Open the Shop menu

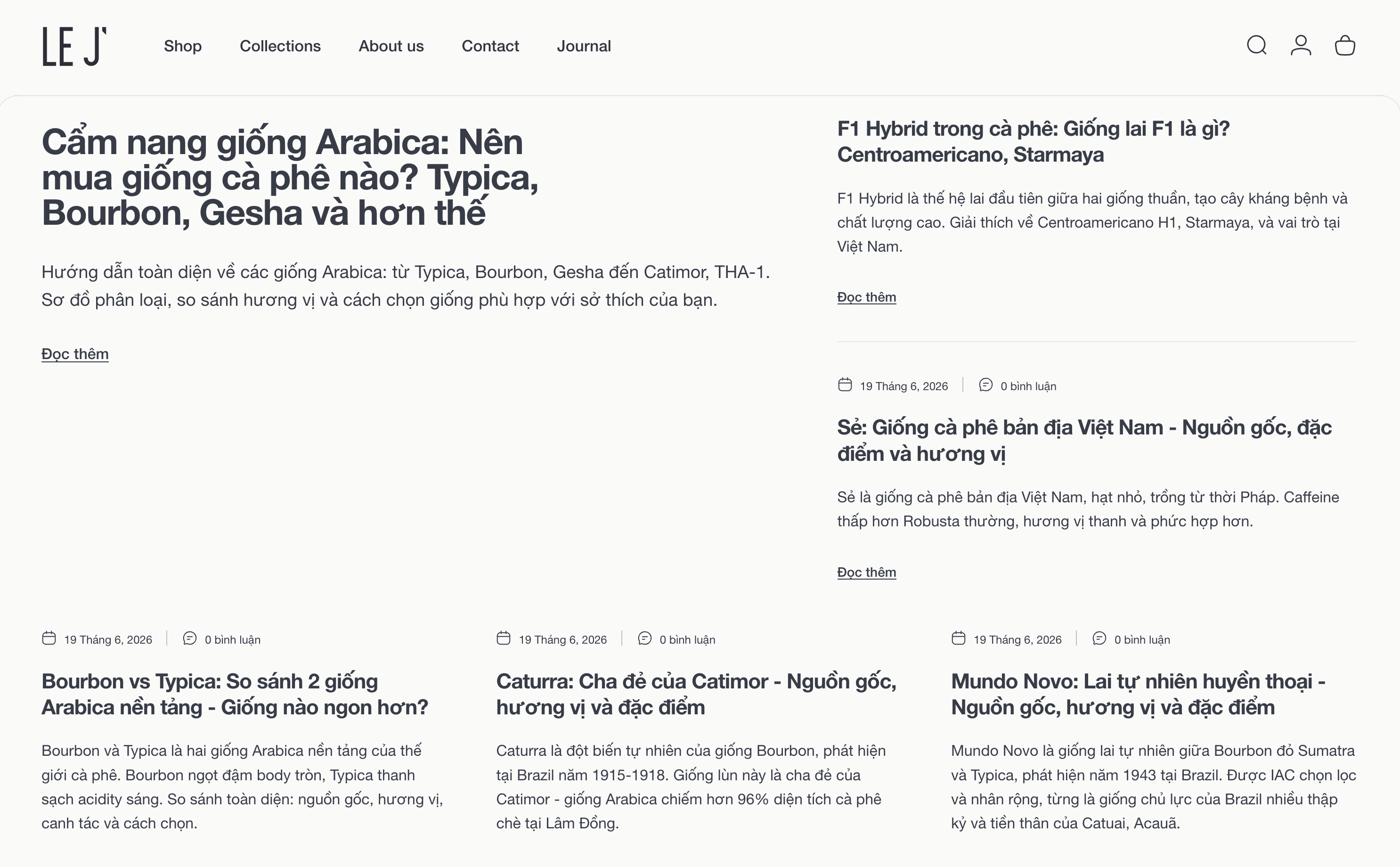[x=183, y=46]
